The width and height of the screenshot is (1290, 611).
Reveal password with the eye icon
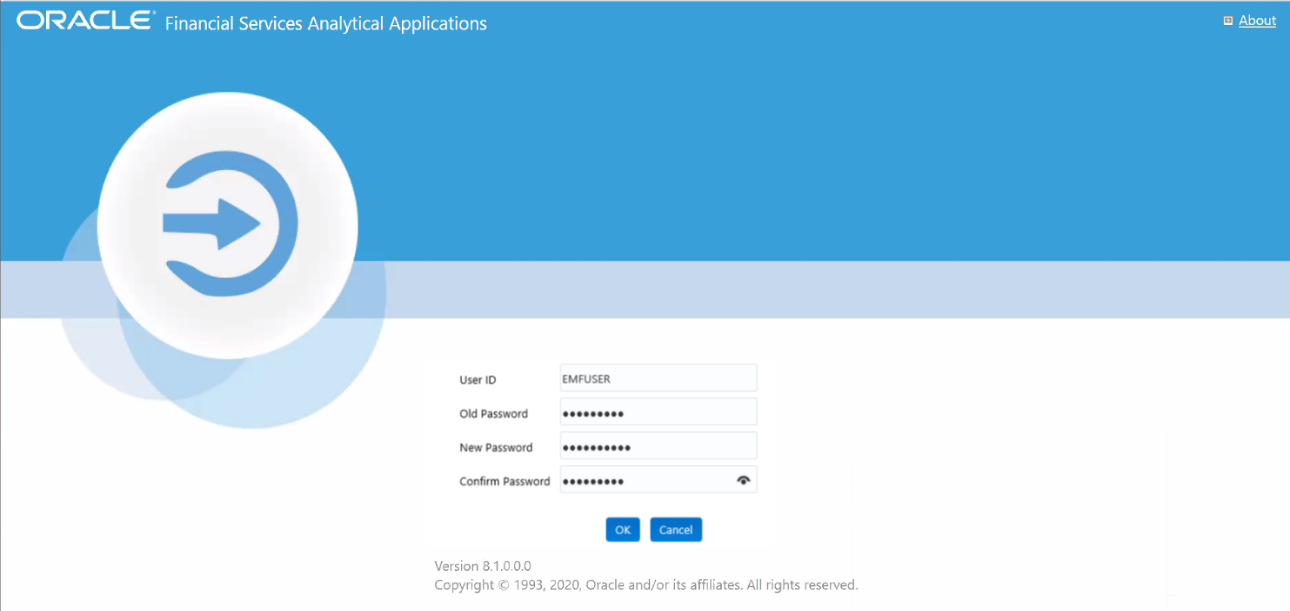coord(743,480)
